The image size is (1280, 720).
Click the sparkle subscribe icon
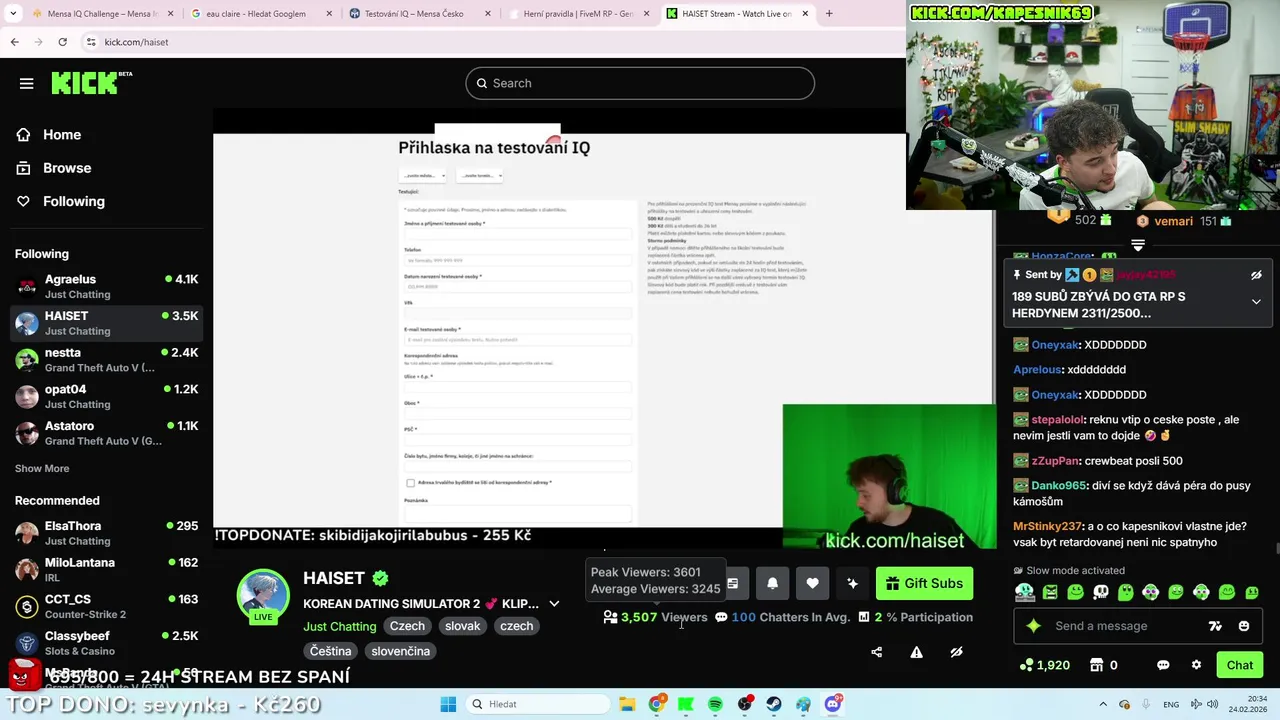point(852,583)
